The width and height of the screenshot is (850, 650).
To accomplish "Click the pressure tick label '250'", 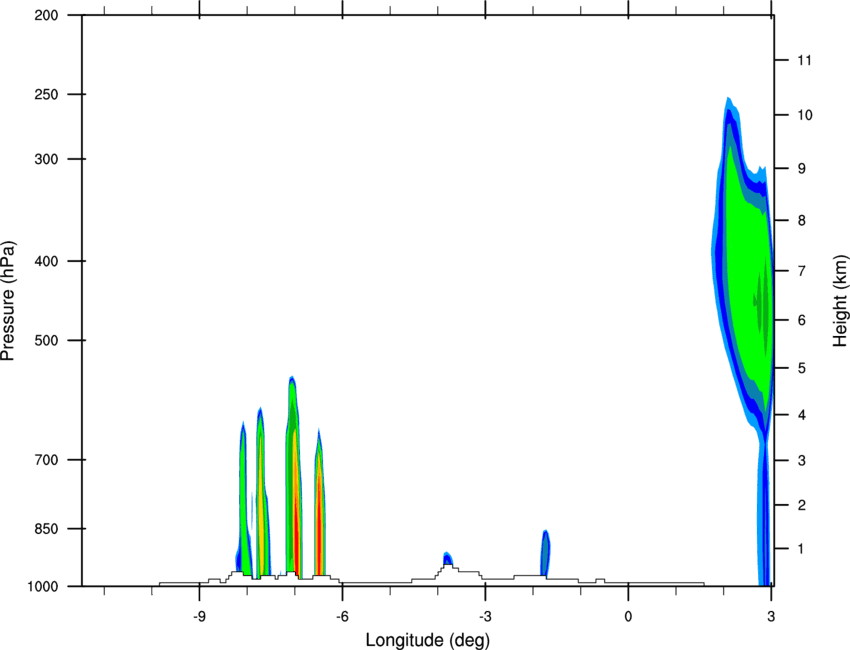I will pyautogui.click(x=46, y=94).
